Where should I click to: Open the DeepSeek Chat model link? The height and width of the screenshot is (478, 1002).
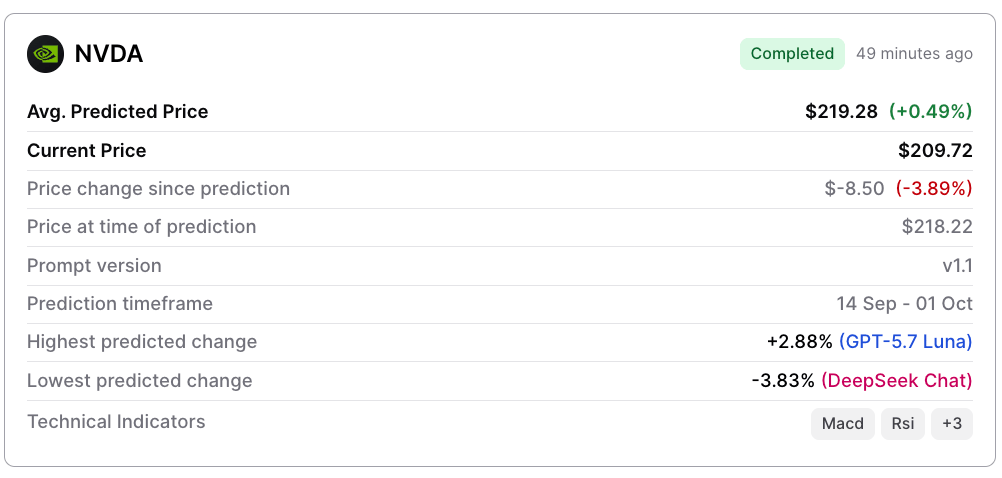[x=897, y=381]
